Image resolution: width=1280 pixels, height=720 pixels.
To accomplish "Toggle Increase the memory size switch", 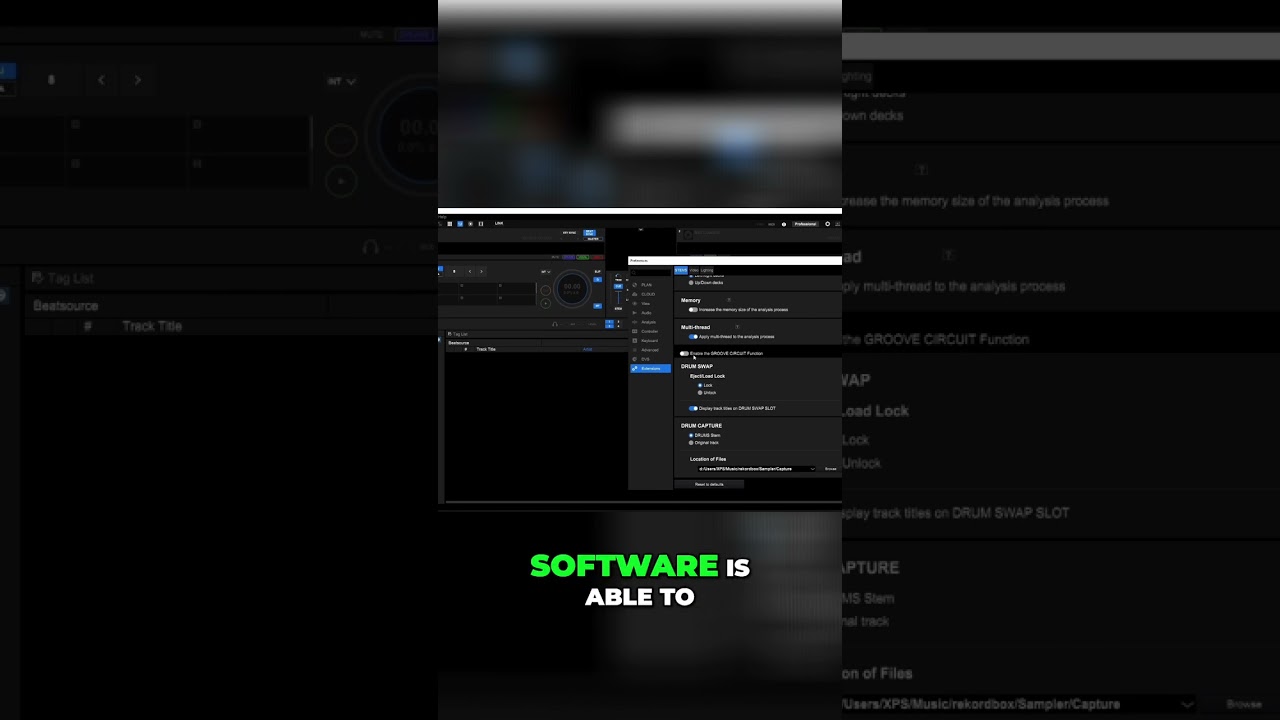I will click(693, 310).
